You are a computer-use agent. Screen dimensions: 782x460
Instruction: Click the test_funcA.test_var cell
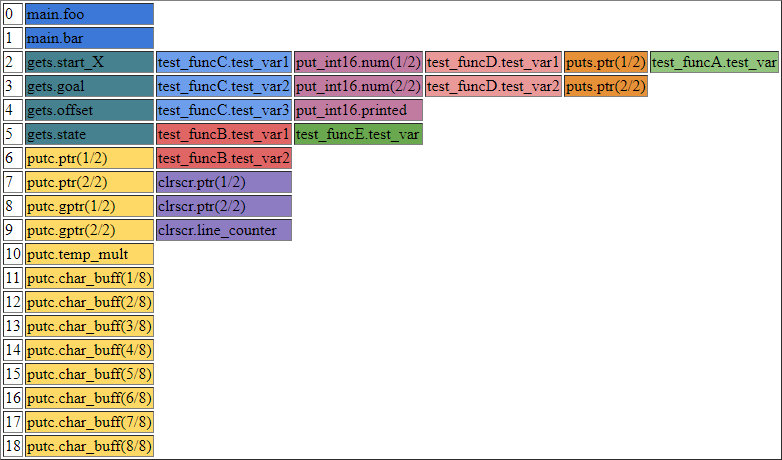[714, 62]
